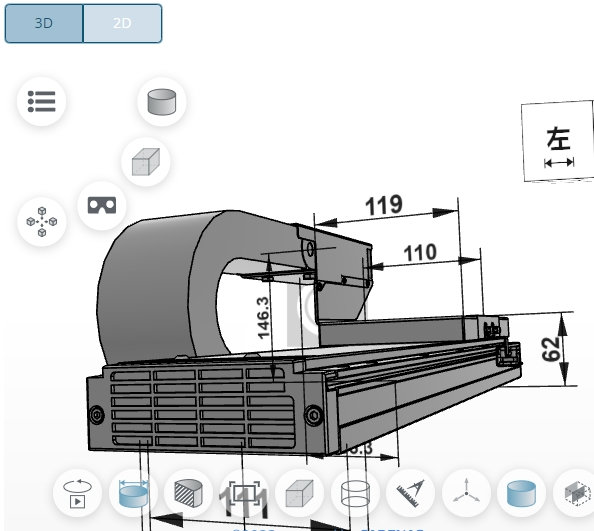This screenshot has height=531, width=594.
Task: Click the 119 dimension label
Action: [x=384, y=205]
